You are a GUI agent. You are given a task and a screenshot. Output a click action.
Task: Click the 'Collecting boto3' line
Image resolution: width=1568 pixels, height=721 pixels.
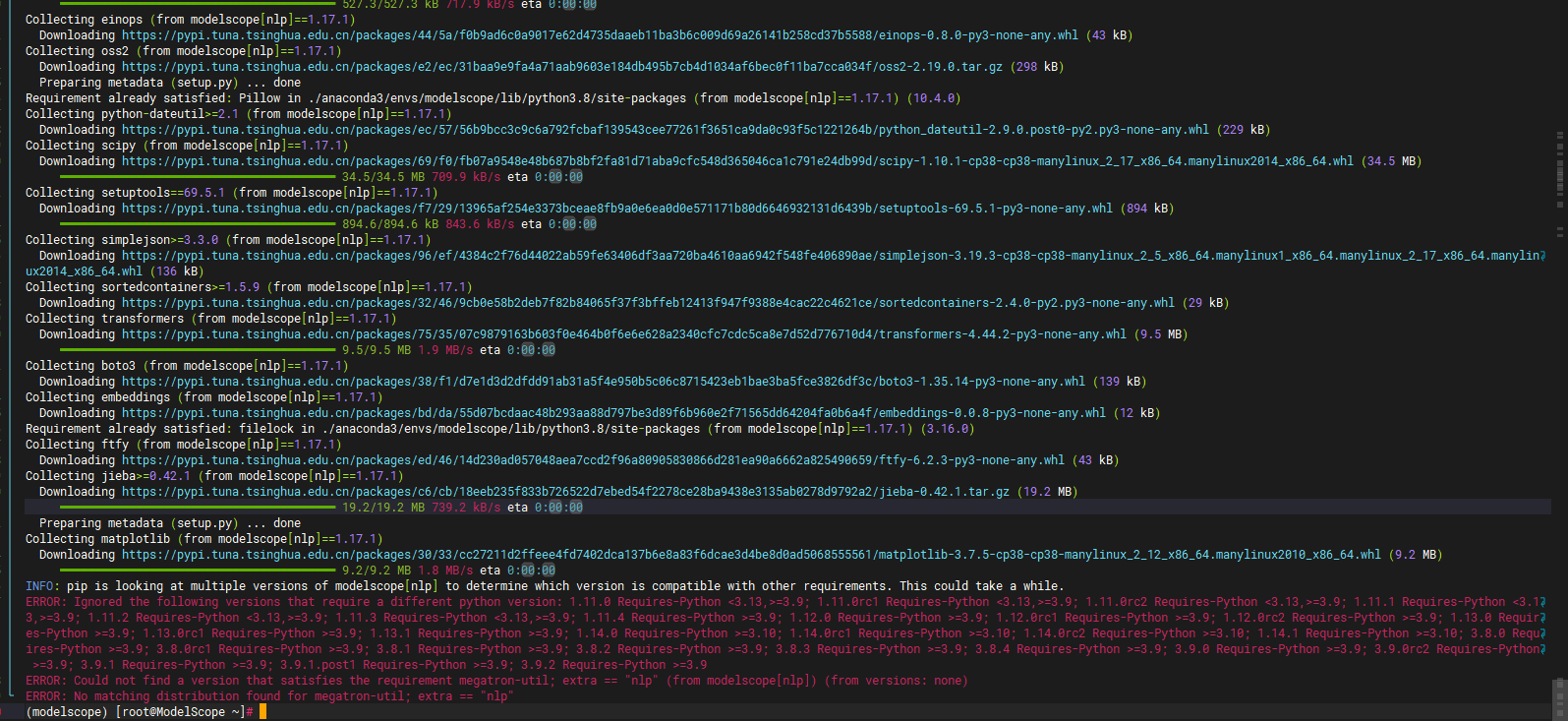click(187, 366)
